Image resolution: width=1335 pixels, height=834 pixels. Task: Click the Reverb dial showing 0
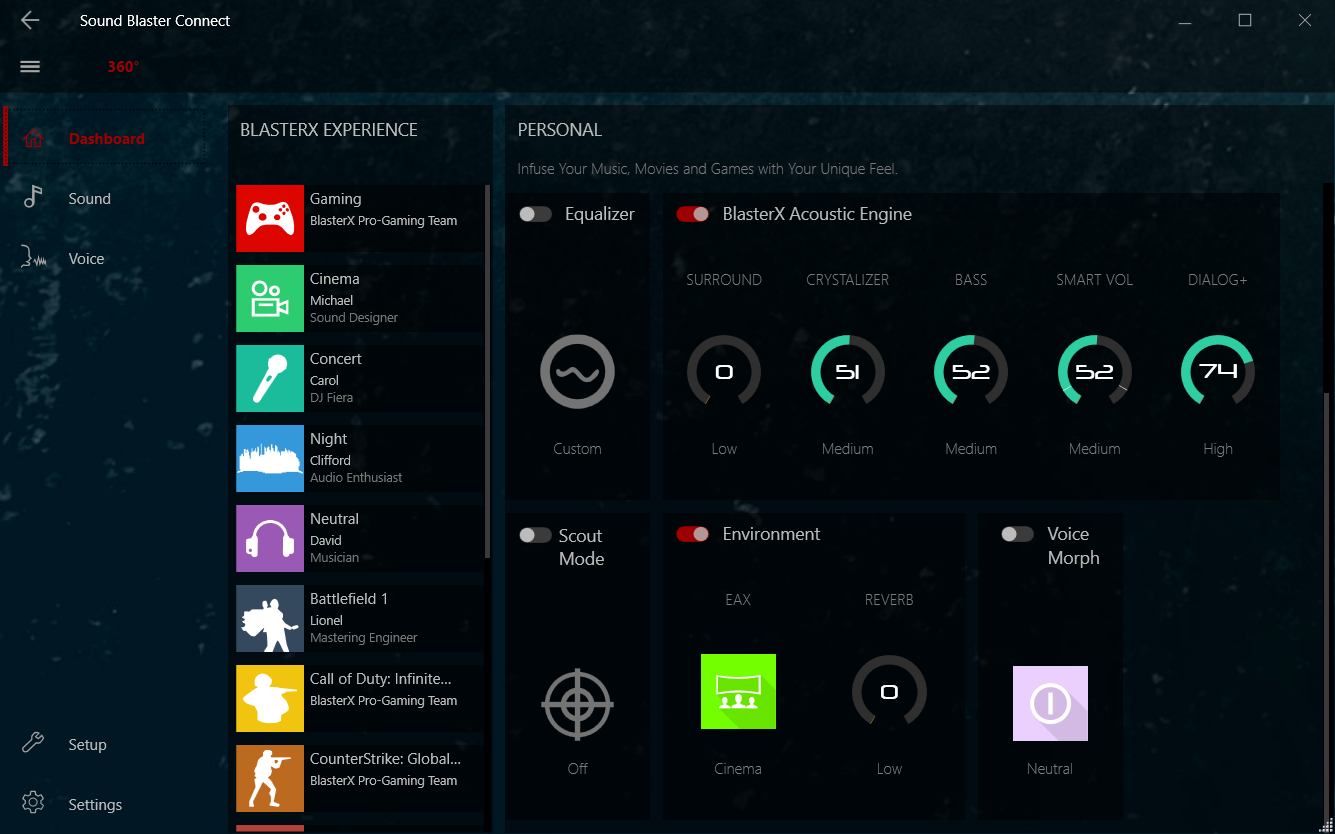[x=889, y=691]
